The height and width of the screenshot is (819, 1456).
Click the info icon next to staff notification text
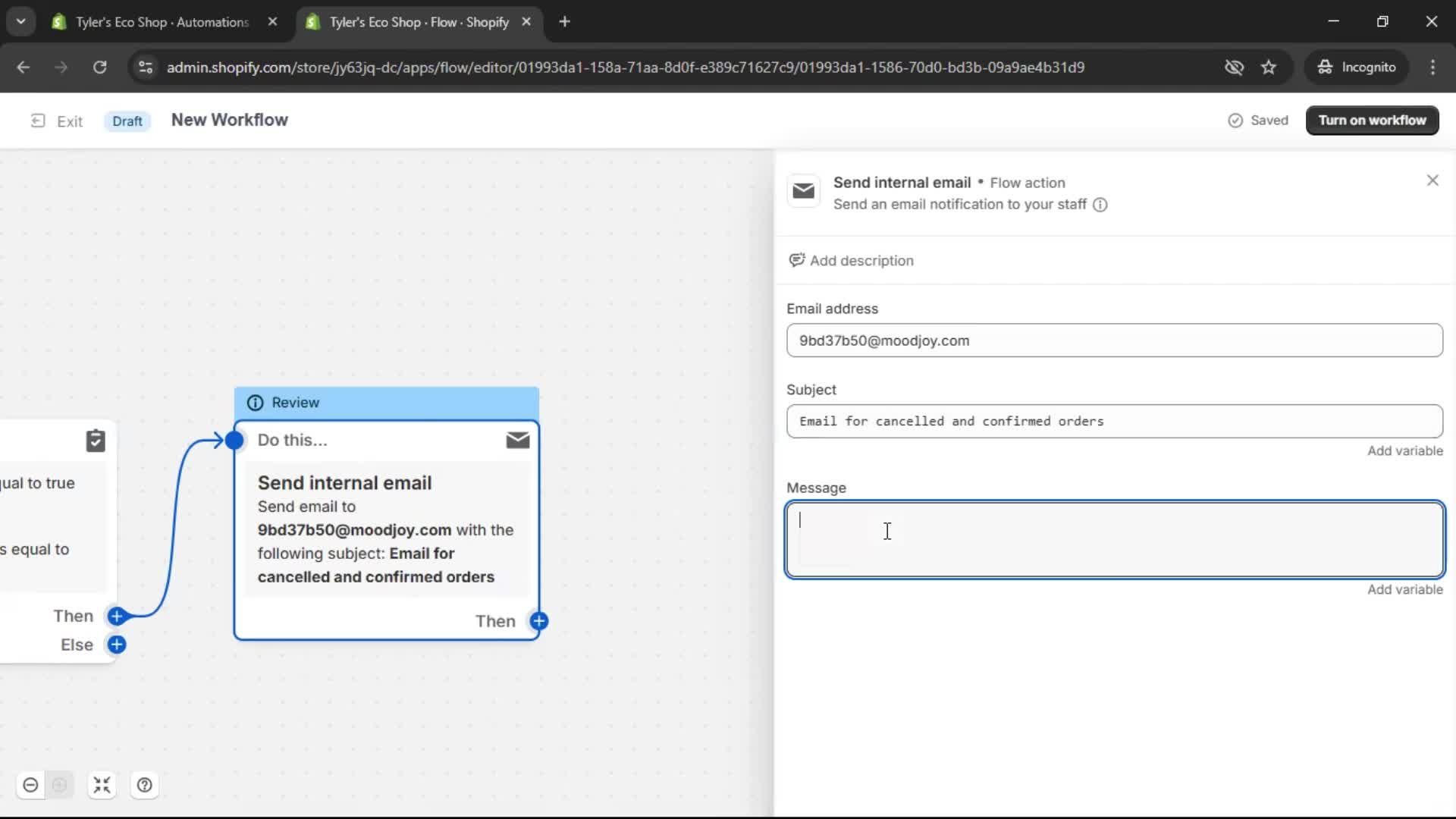(1100, 205)
